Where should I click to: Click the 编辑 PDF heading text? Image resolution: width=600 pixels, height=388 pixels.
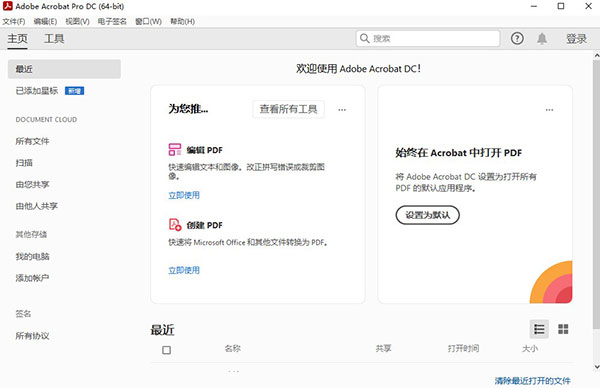point(204,150)
